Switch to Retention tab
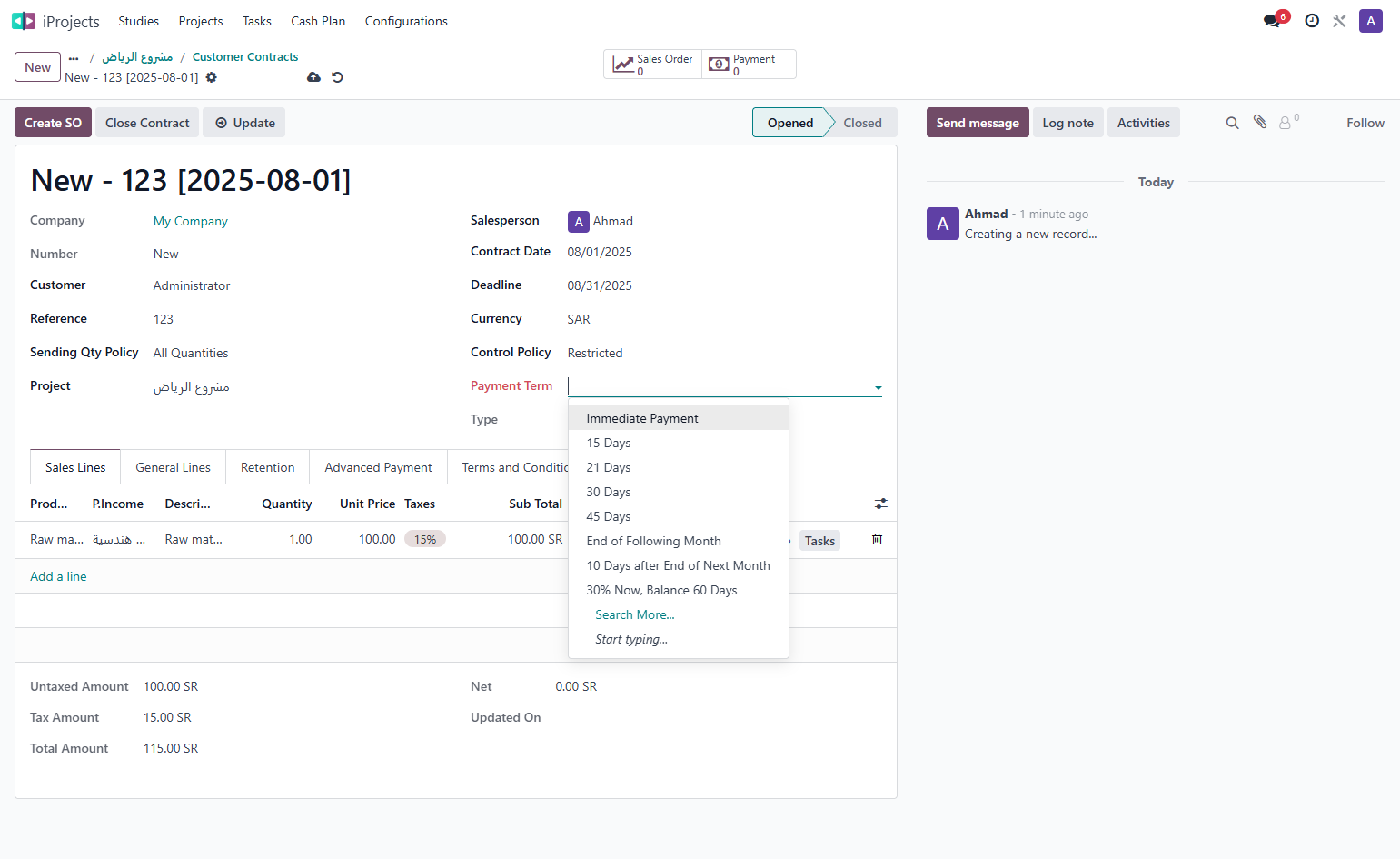The height and width of the screenshot is (859, 1400). pos(267,467)
